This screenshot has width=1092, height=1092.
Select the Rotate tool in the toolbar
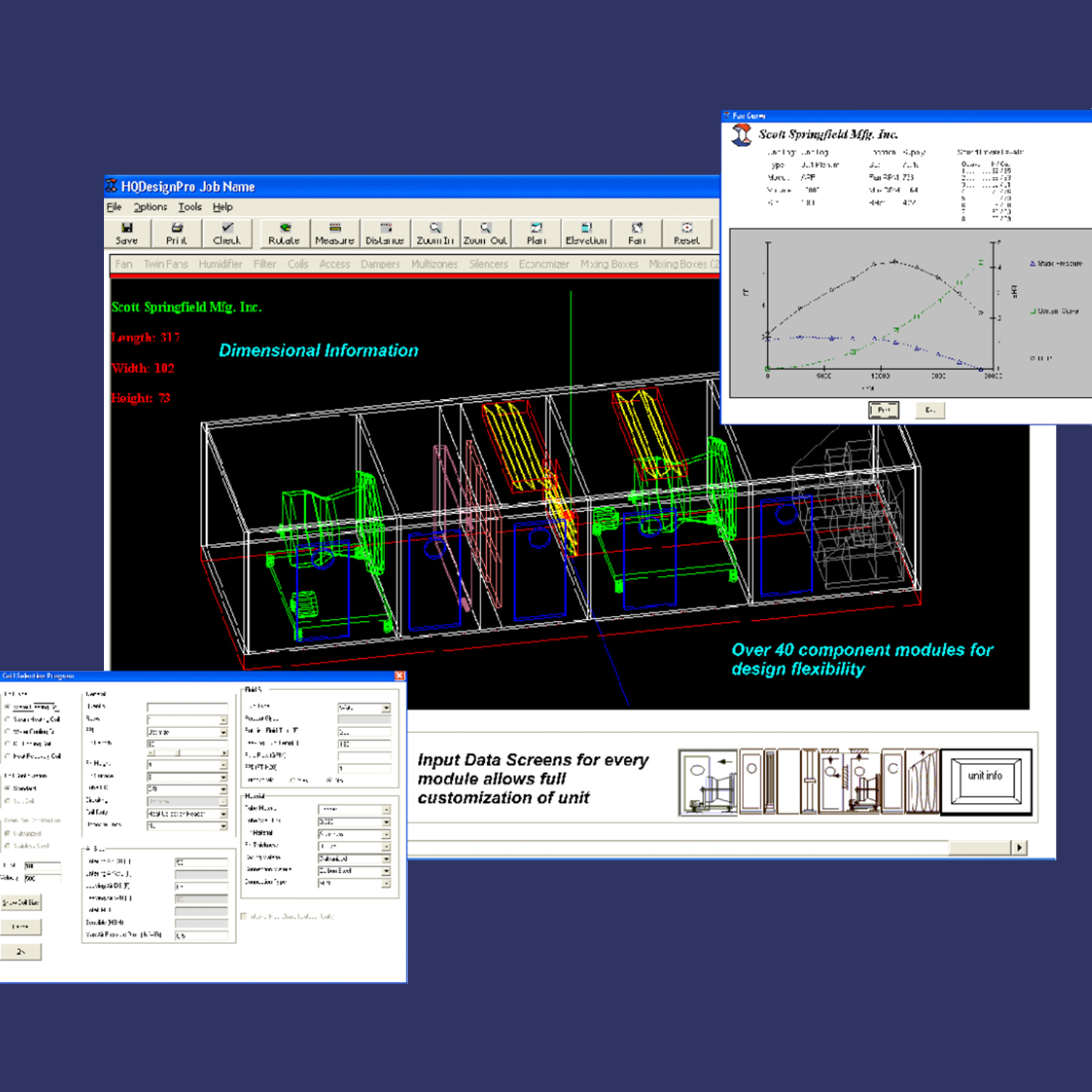pos(285,233)
